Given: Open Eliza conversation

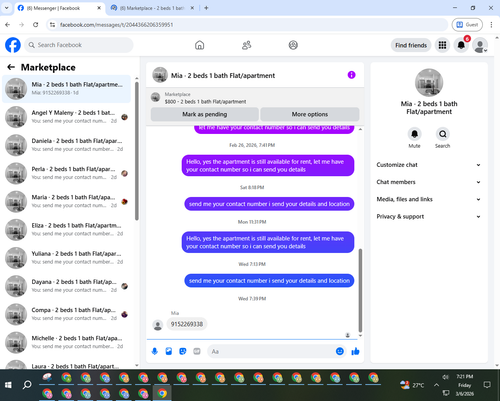Looking at the screenshot, I should [66, 230].
